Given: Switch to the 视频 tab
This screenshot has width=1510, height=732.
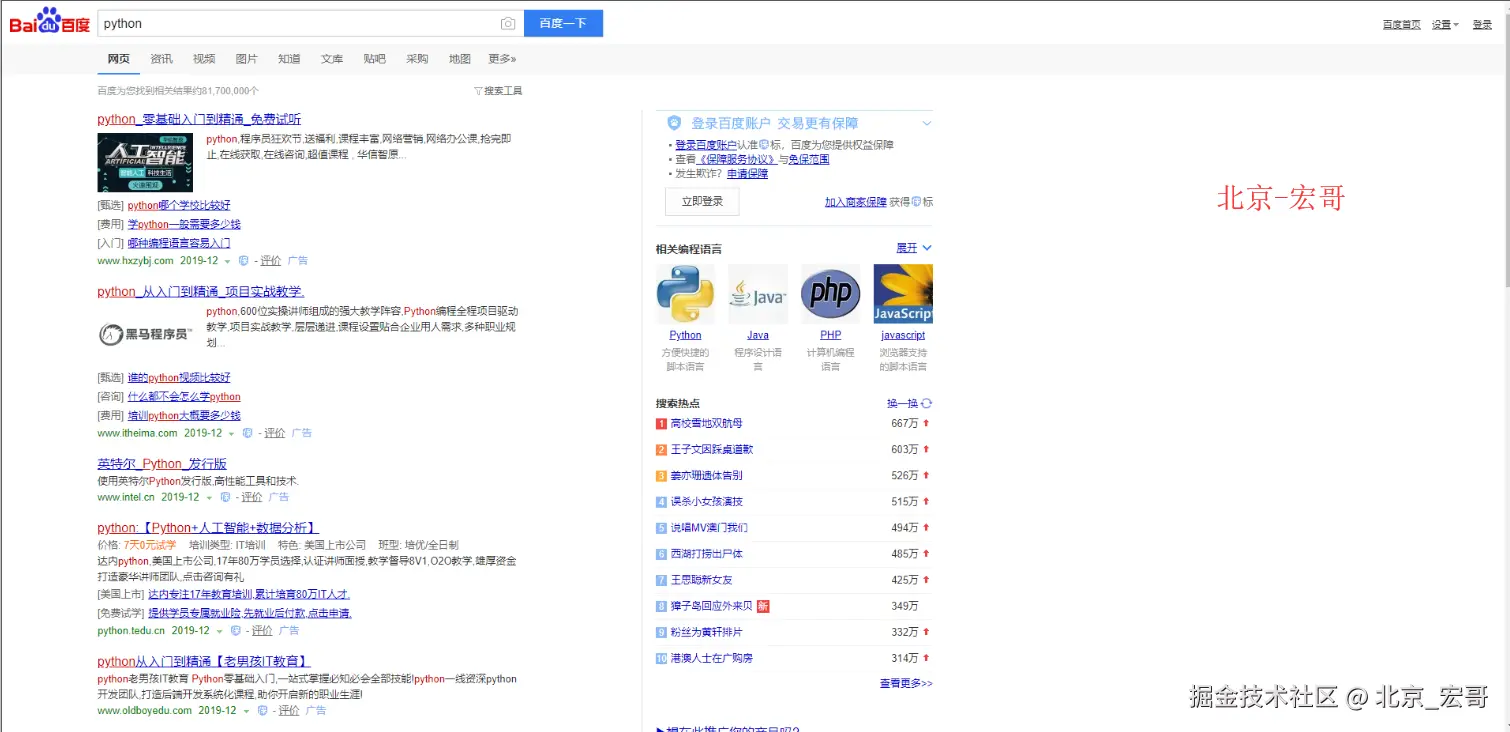Looking at the screenshot, I should (x=204, y=59).
